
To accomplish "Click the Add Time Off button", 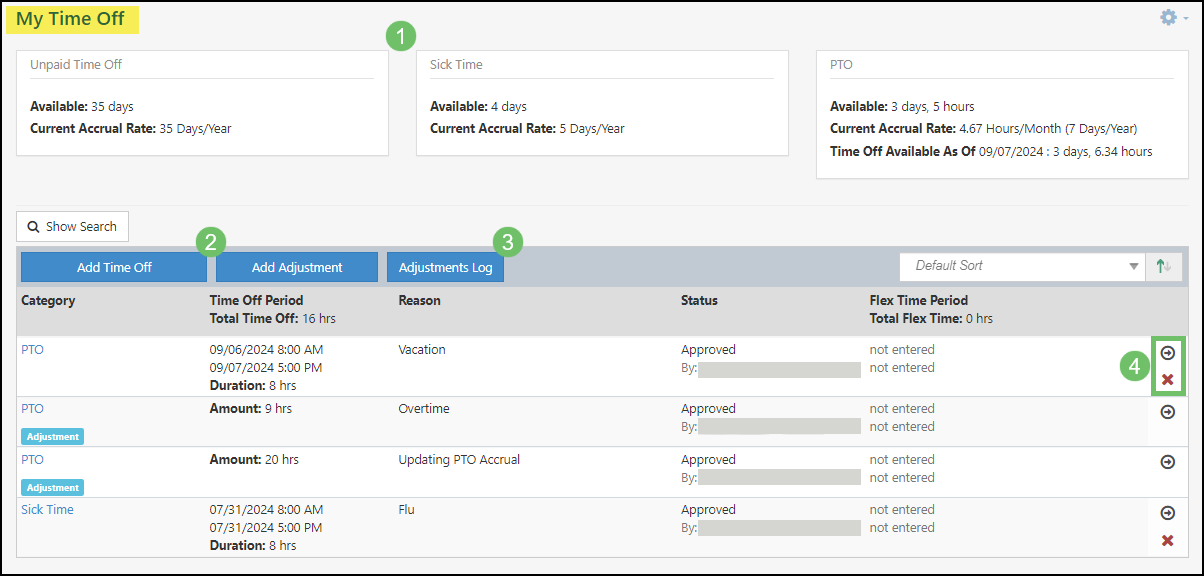I will coord(114,267).
